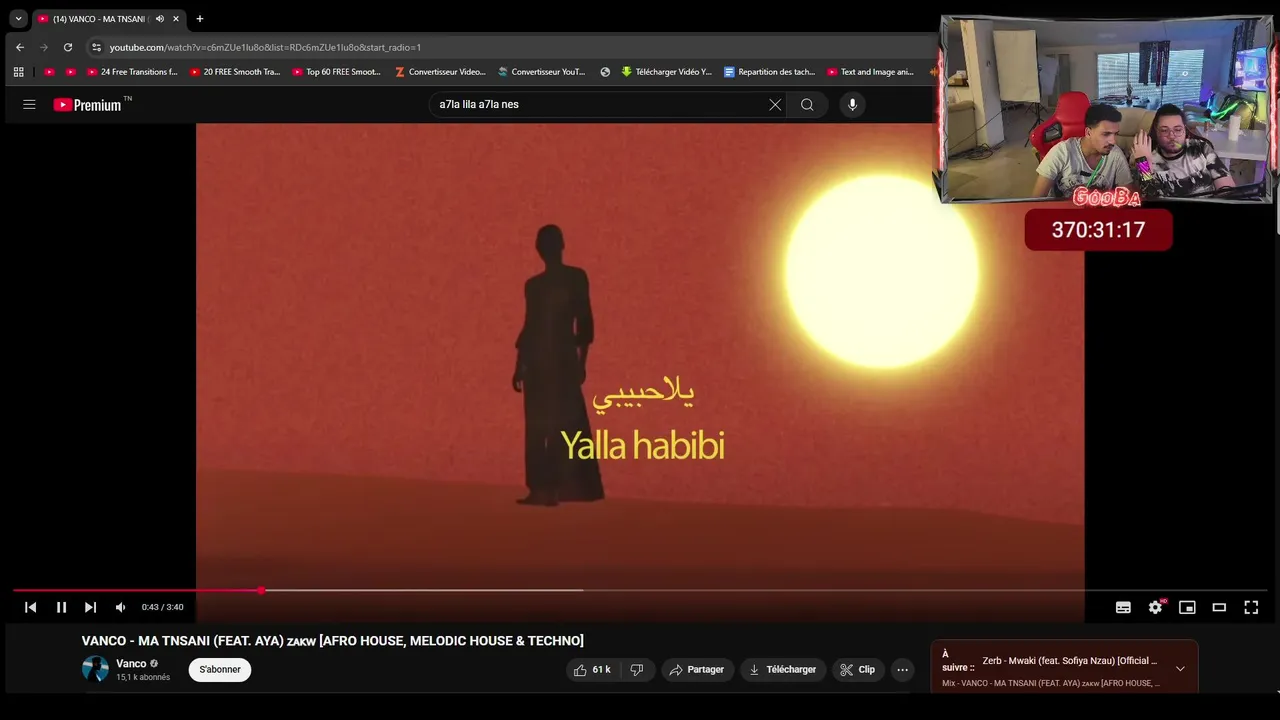Open the 'Repartition des tach...' bookmark
Image resolution: width=1280 pixels, height=720 pixels.
click(x=769, y=72)
